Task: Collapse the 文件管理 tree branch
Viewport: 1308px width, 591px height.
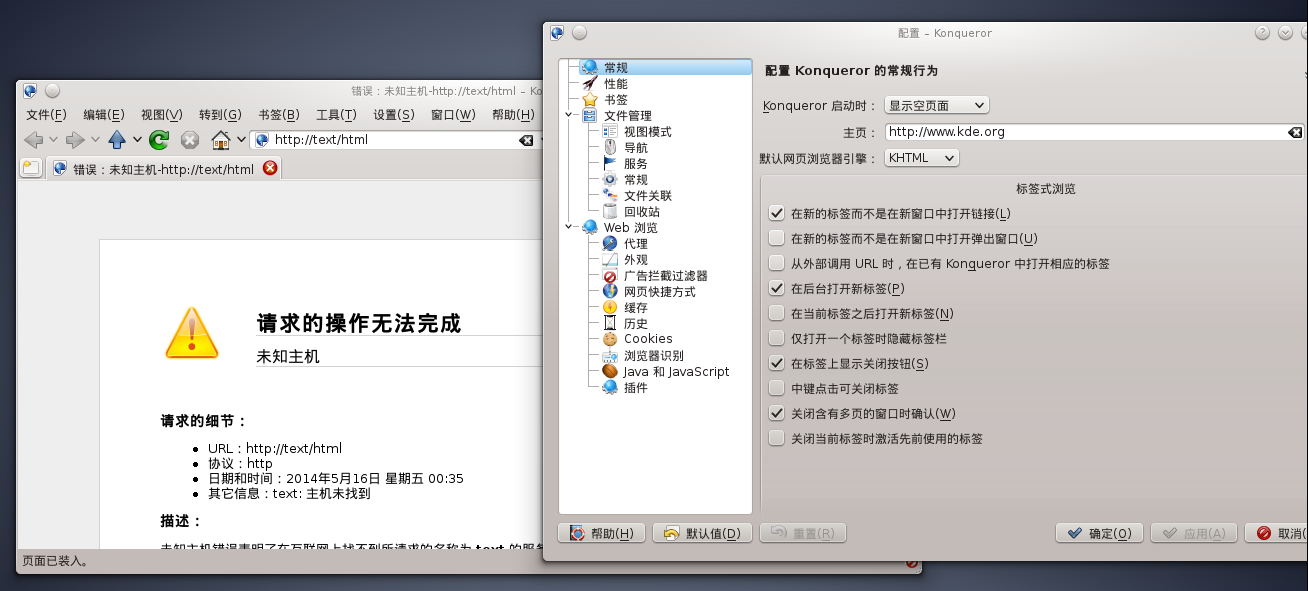Action: (x=569, y=116)
